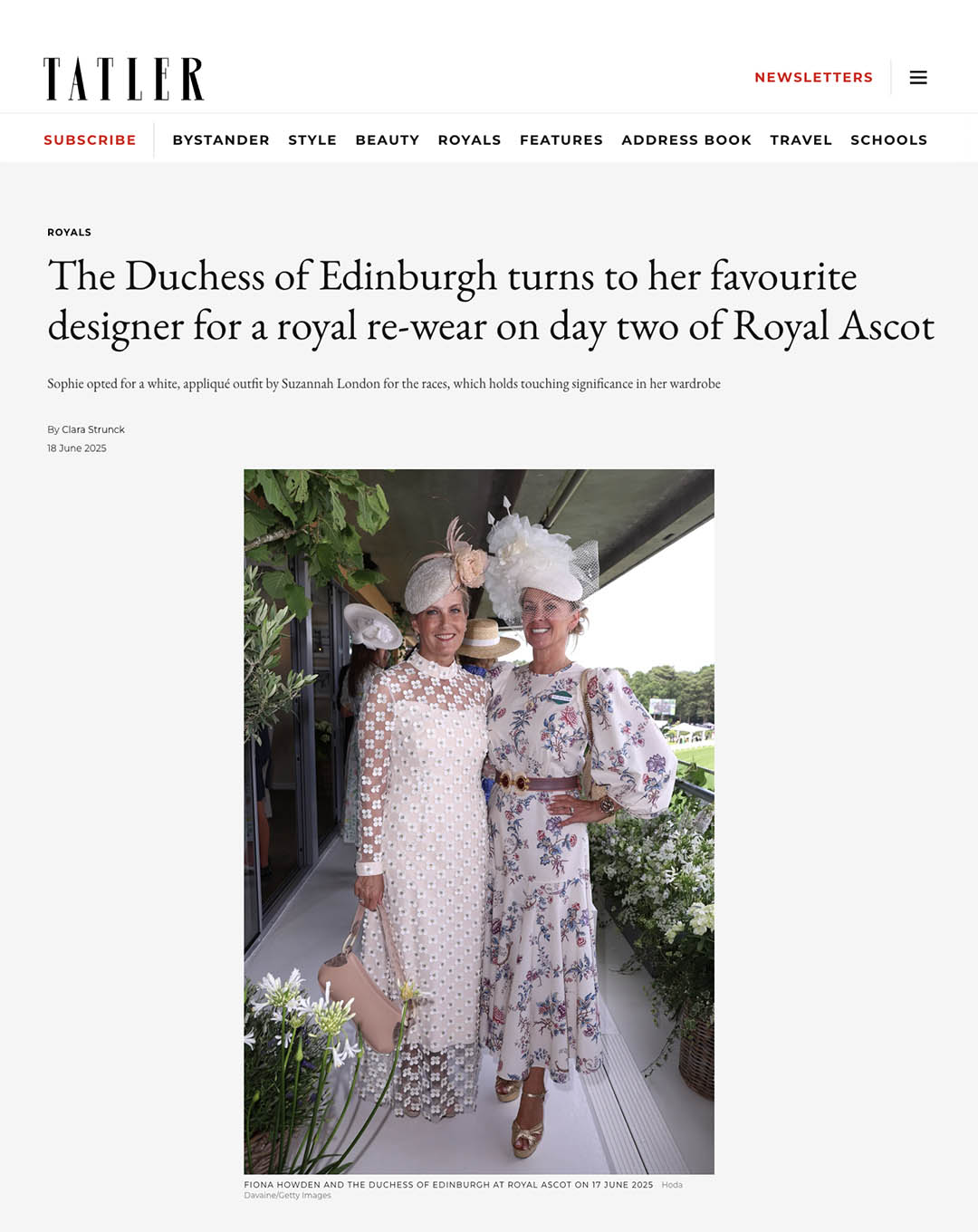
Task: Click the Tatler logo
Action: 124,79
